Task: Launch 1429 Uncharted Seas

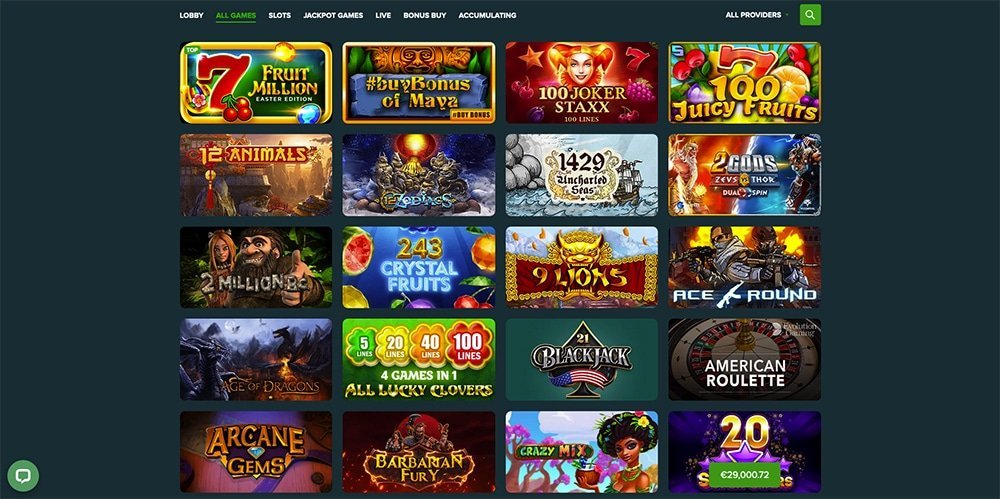Action: coord(582,175)
